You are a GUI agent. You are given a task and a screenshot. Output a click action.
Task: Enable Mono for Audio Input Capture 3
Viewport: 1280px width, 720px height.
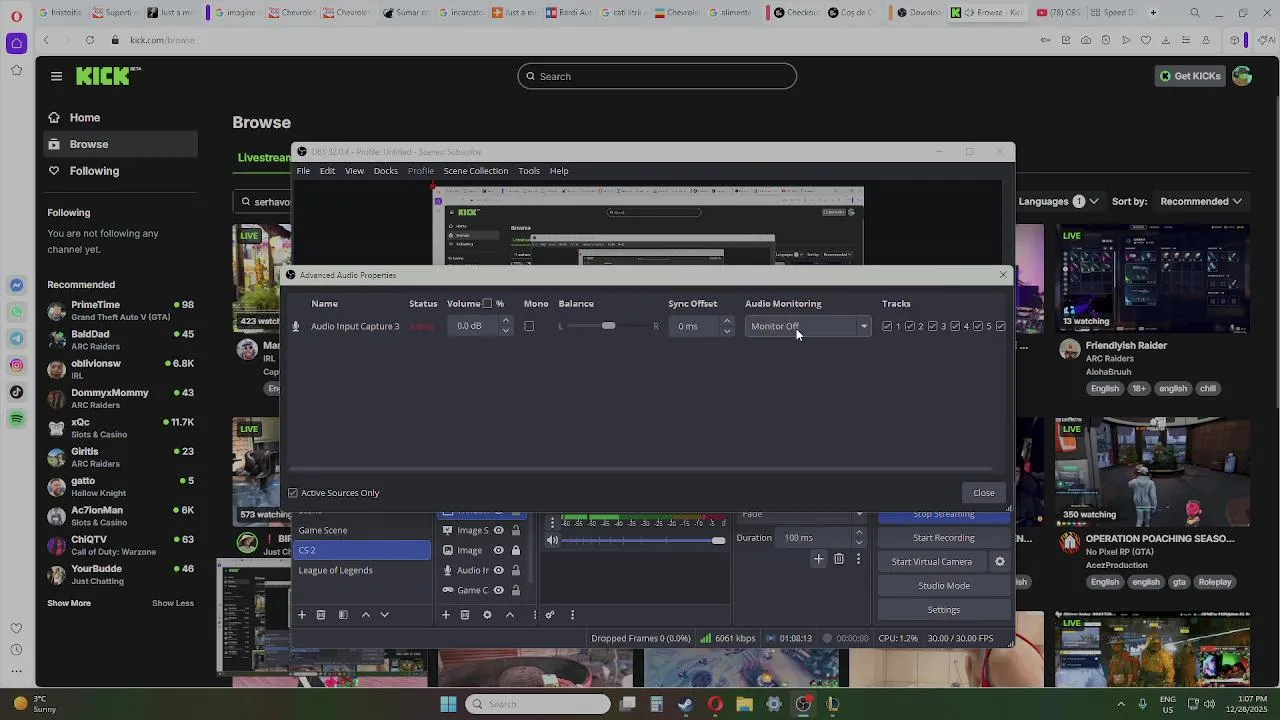click(x=529, y=326)
